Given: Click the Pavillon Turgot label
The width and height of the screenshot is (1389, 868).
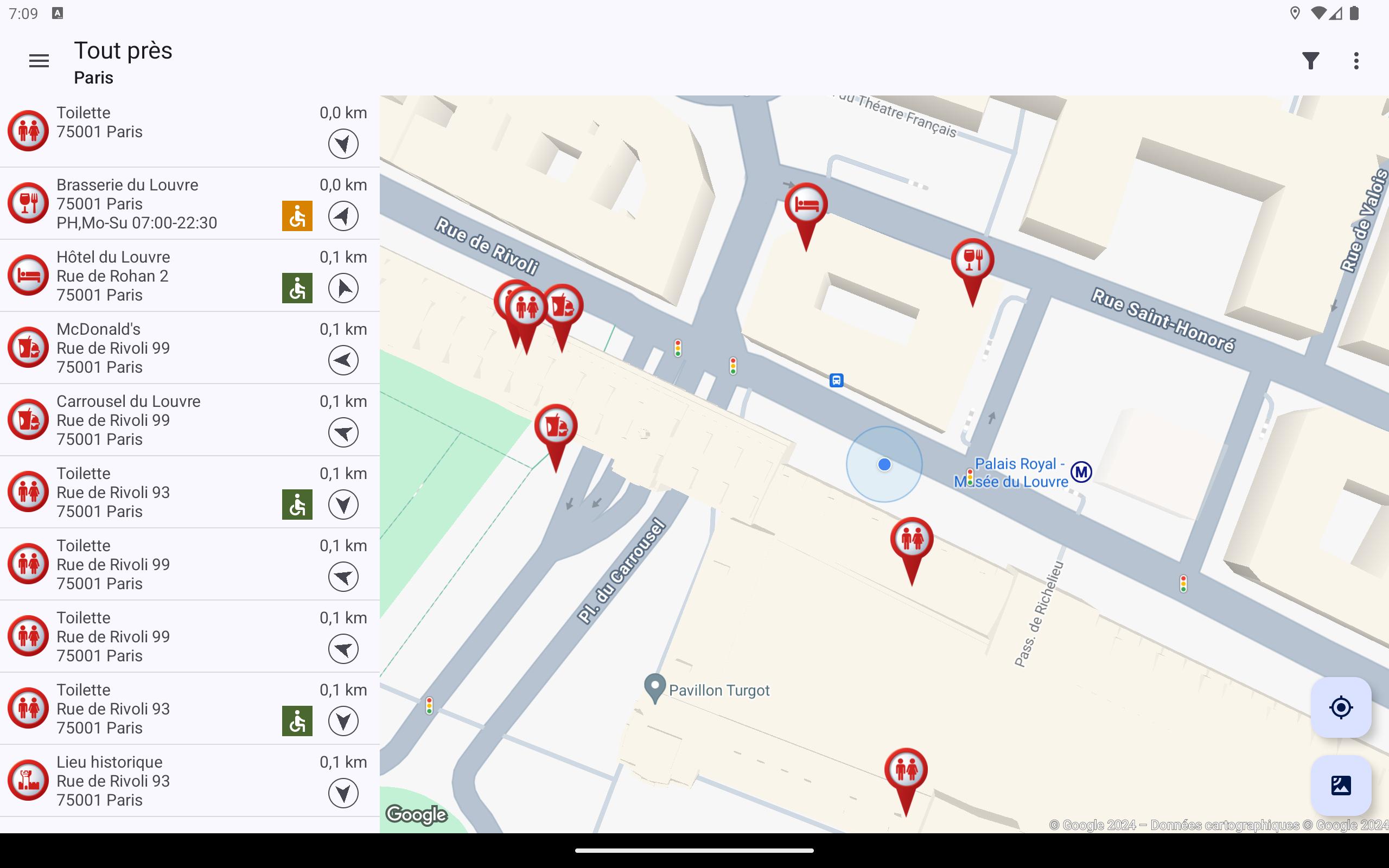Looking at the screenshot, I should pos(719,690).
